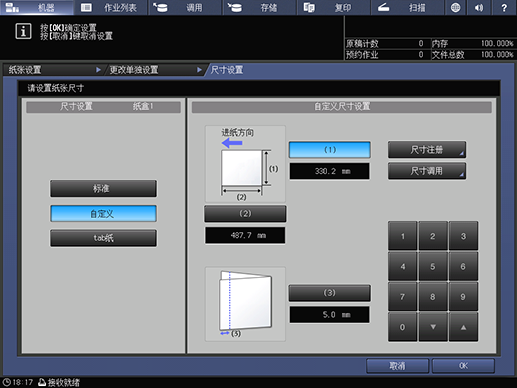
Task: Tap keypad digit 9
Action: [x=463, y=297]
